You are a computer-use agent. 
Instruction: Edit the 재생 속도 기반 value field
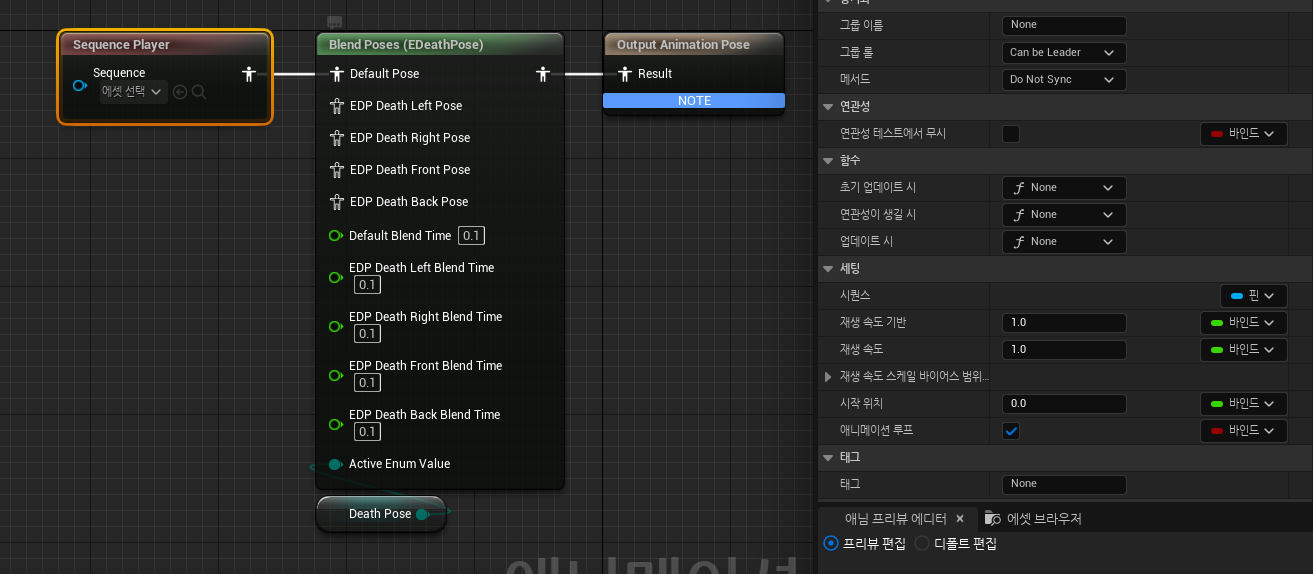point(1064,322)
